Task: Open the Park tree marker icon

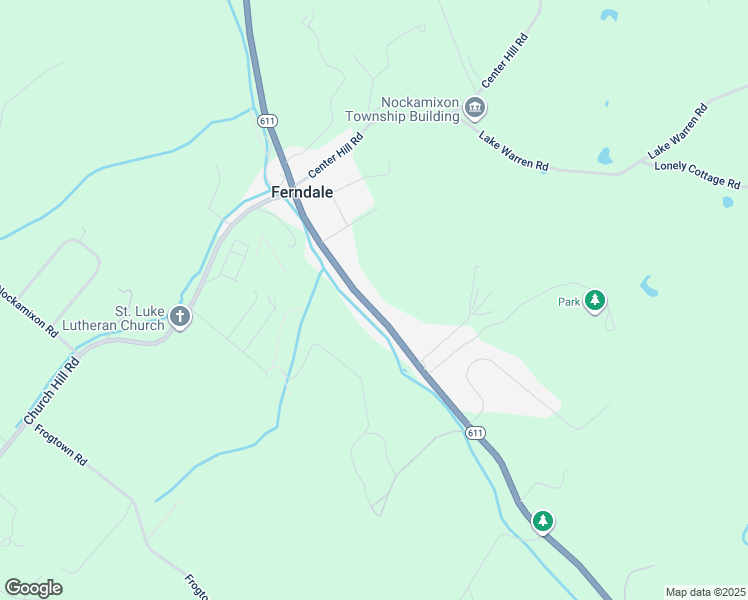Action: (x=594, y=301)
